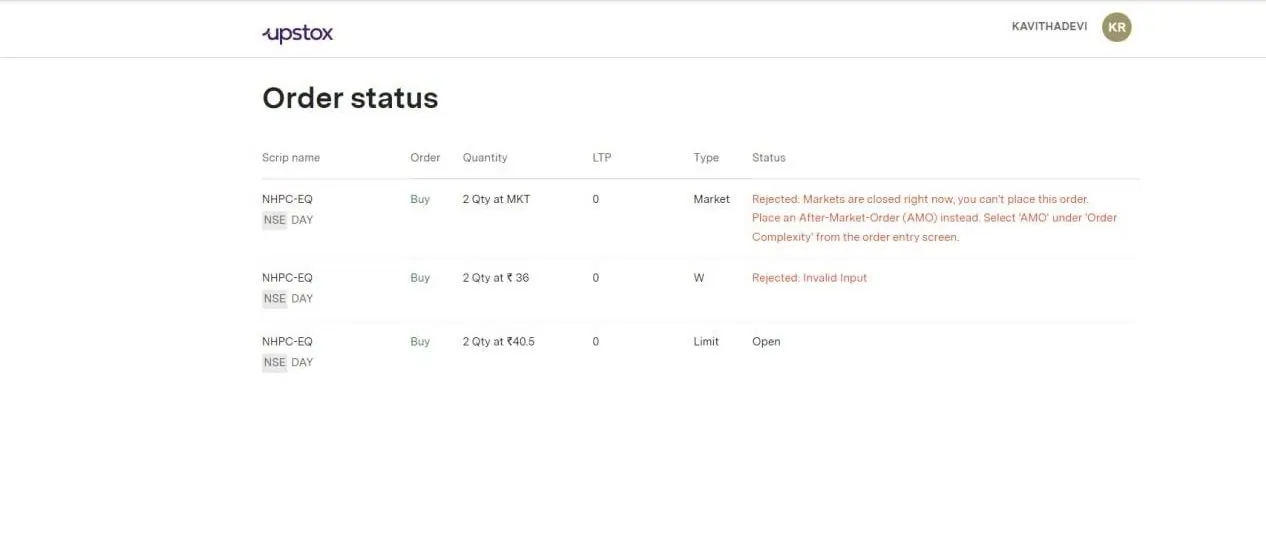The width and height of the screenshot is (1266, 555).
Task: Select NHPC-EQ in the open Limit order row
Action: [287, 342]
